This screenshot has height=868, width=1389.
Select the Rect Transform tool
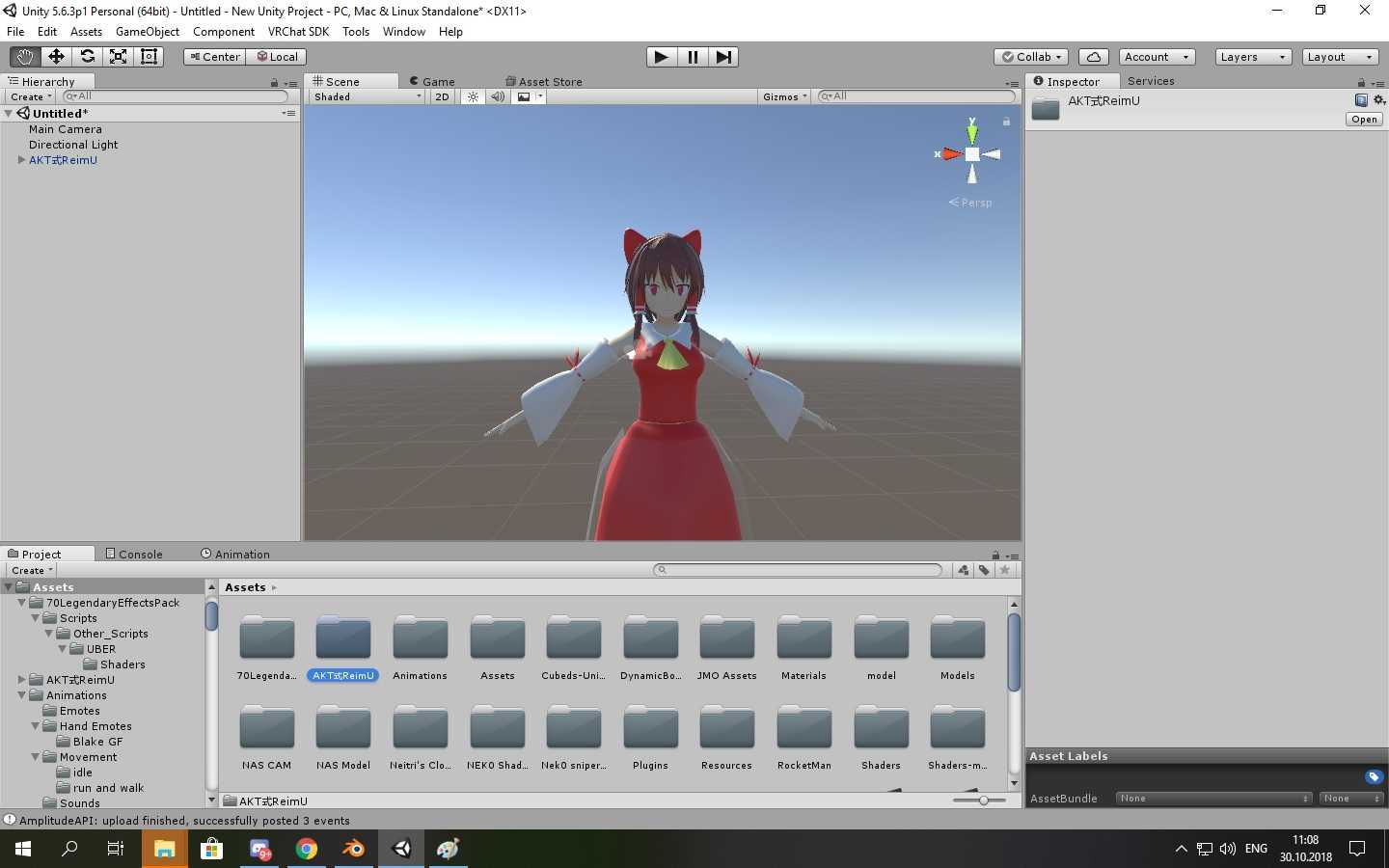(149, 57)
